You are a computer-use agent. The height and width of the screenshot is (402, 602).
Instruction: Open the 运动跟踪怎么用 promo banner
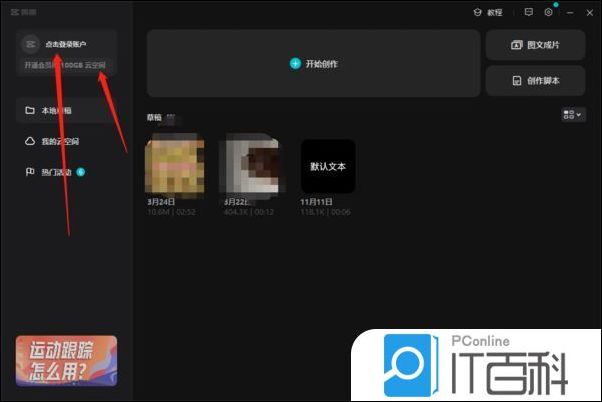click(x=66, y=361)
